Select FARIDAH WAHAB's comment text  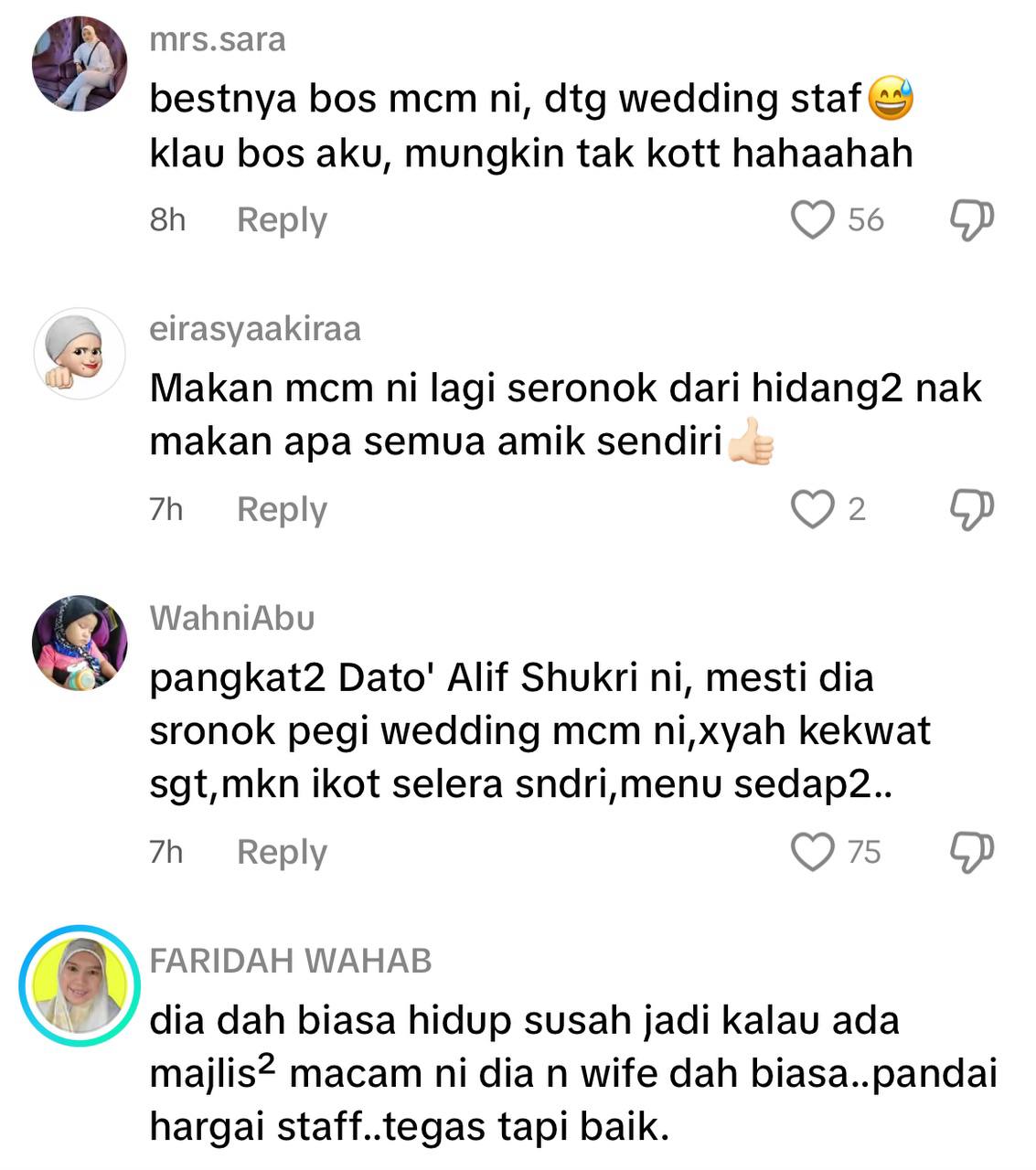pyautogui.click(x=573, y=1073)
